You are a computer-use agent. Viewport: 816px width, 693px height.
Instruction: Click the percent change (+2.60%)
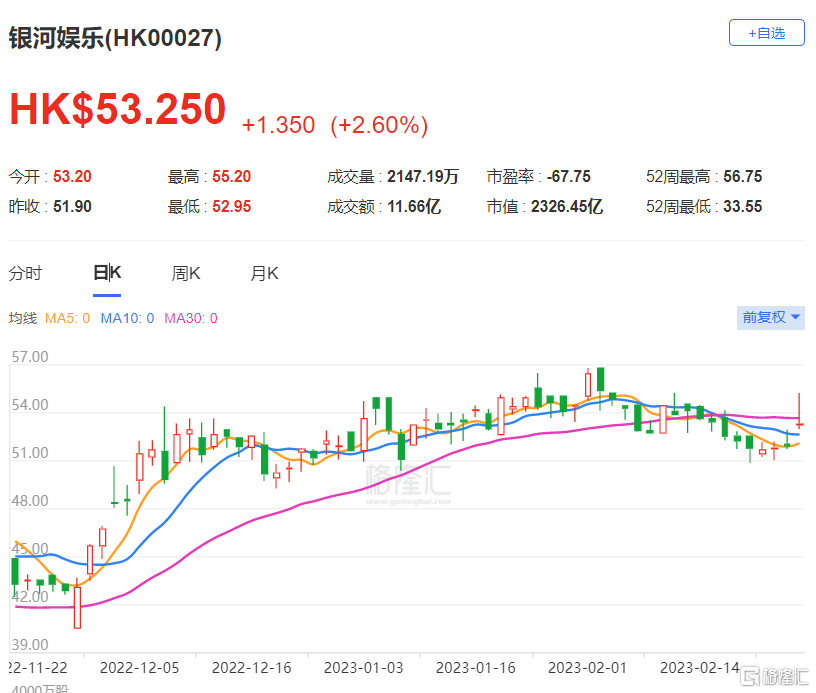379,125
